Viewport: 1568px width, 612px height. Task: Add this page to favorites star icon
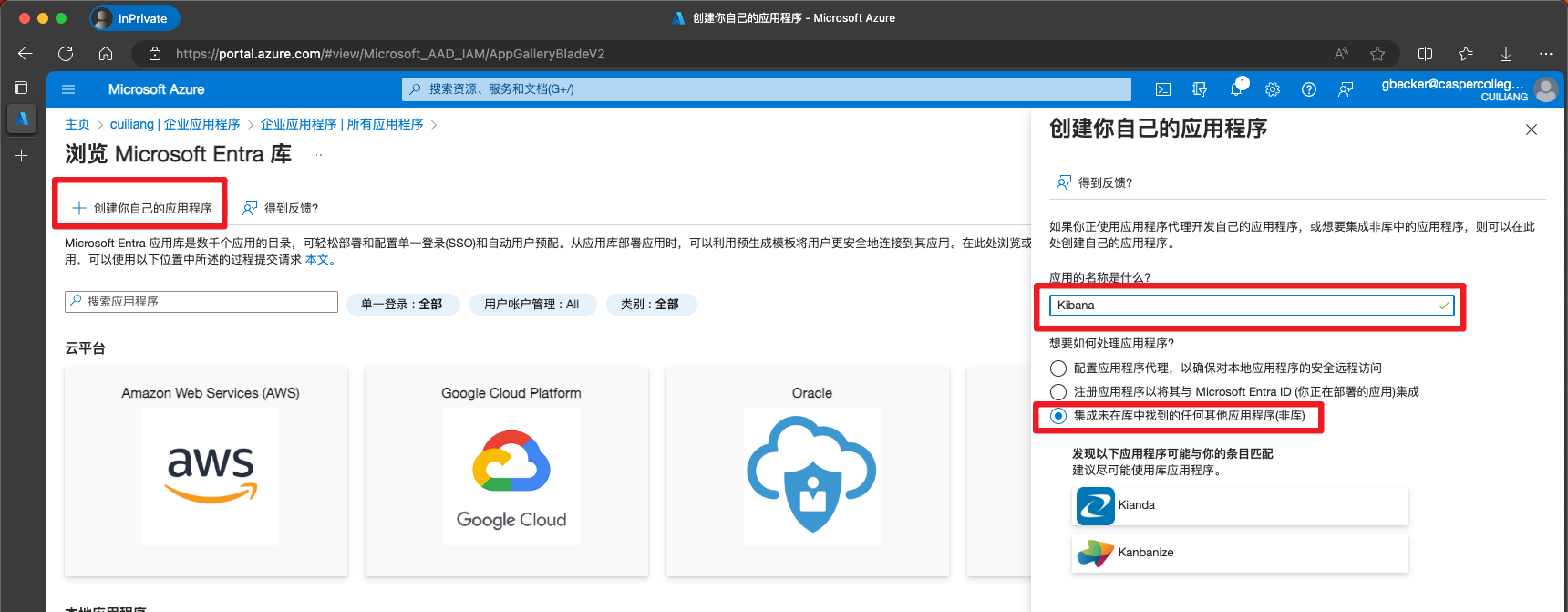click(1377, 54)
